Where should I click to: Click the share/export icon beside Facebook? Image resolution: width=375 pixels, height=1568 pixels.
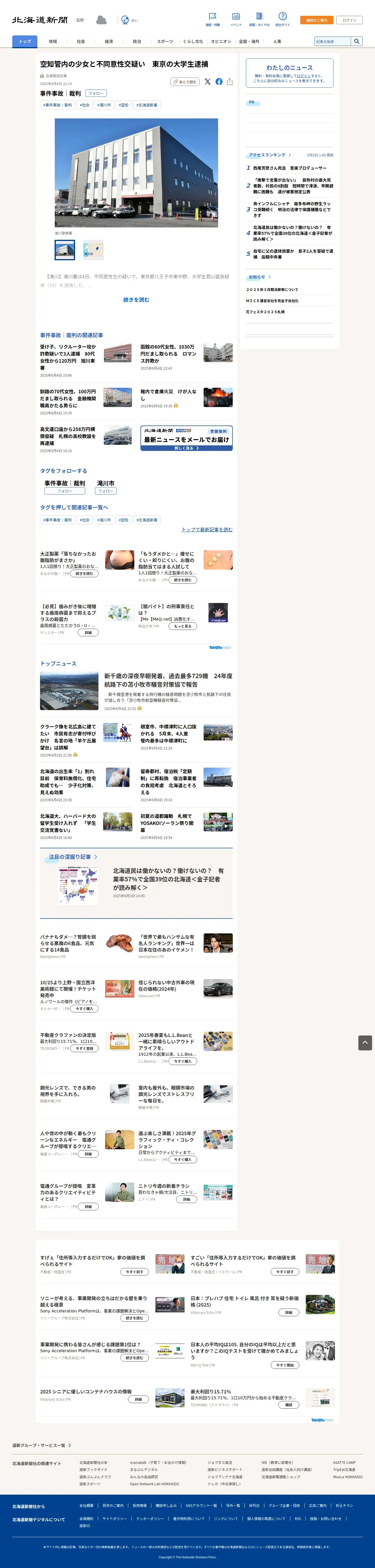tap(230, 82)
